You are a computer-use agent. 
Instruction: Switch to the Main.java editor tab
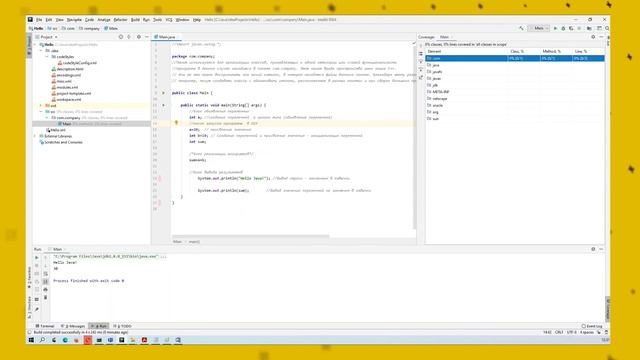point(164,37)
